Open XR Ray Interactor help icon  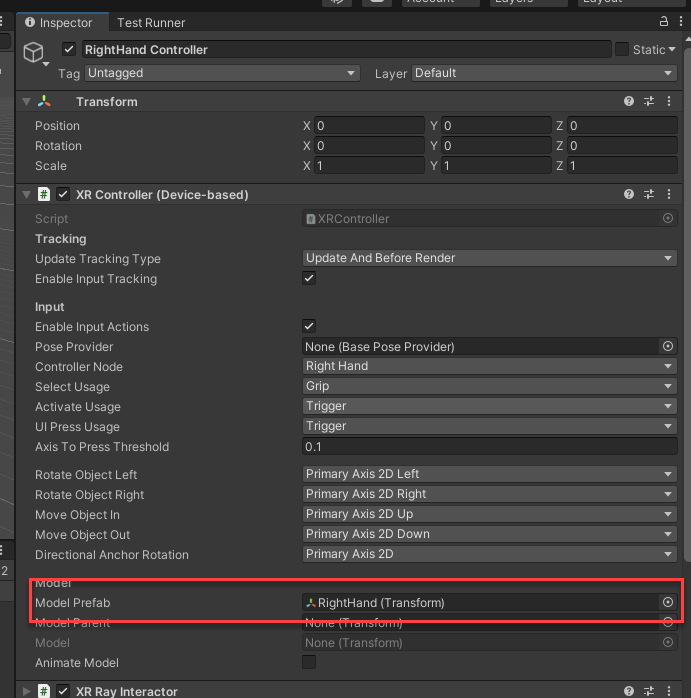click(629, 691)
